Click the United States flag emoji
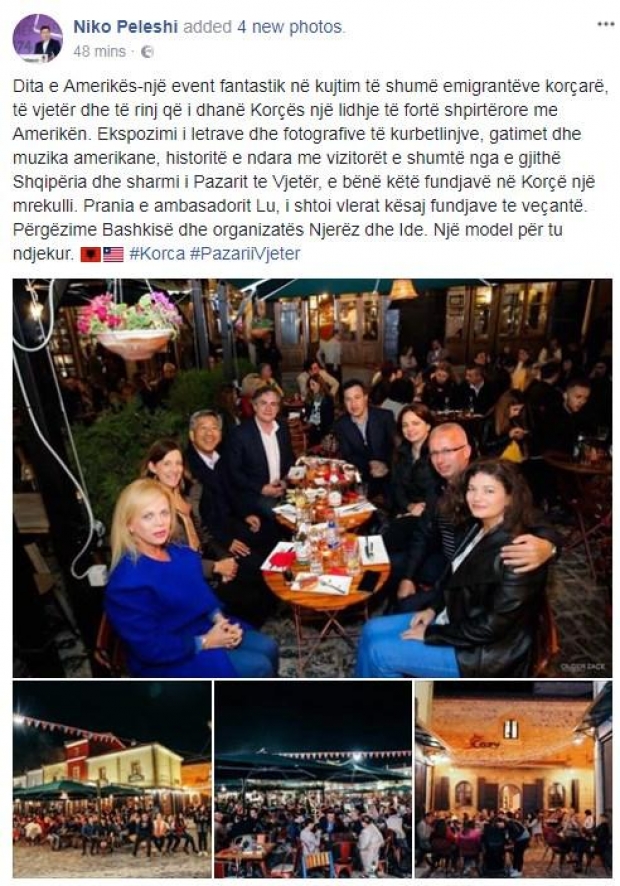 (113, 254)
